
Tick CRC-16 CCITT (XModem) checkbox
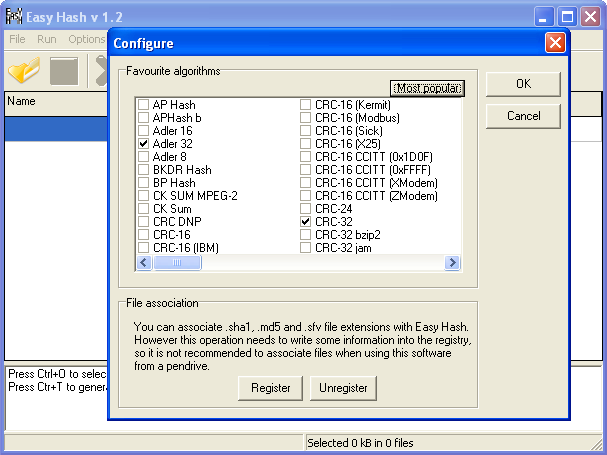[x=305, y=182]
